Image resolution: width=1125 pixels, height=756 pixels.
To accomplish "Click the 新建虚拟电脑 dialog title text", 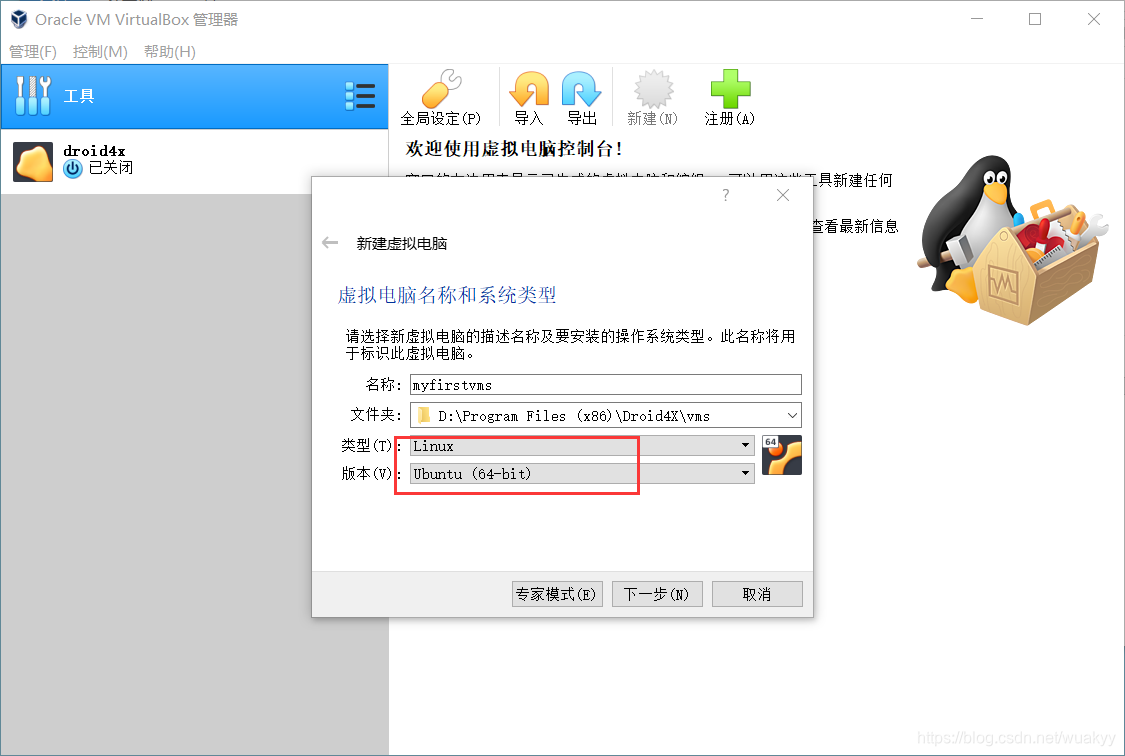I will (402, 244).
